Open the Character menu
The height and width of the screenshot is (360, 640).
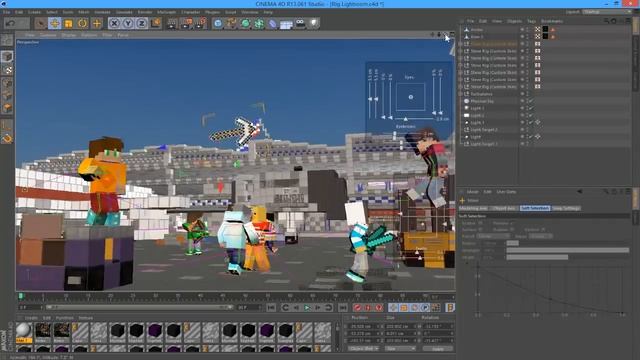(191, 12)
